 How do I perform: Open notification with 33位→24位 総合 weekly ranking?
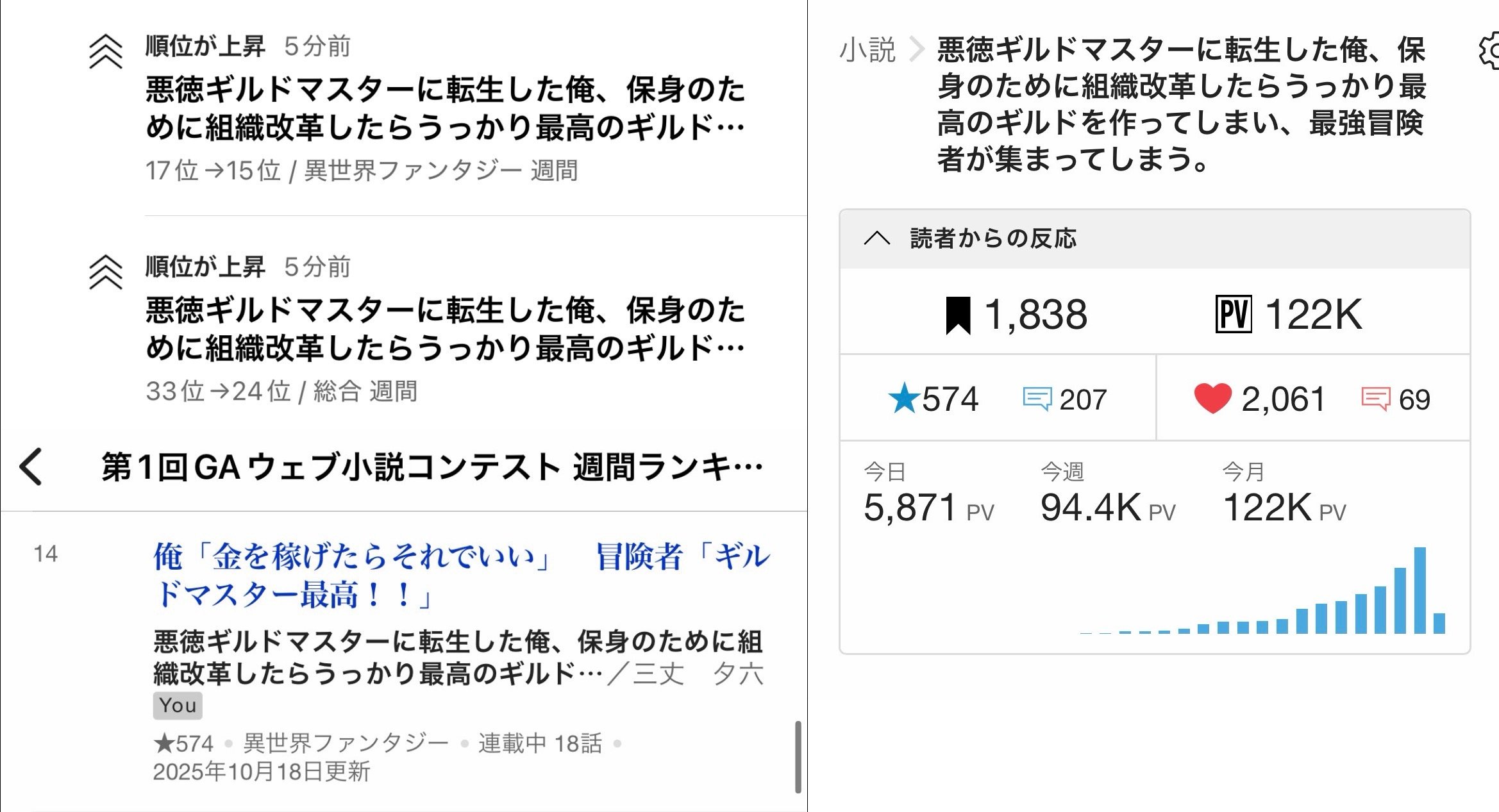[445, 329]
